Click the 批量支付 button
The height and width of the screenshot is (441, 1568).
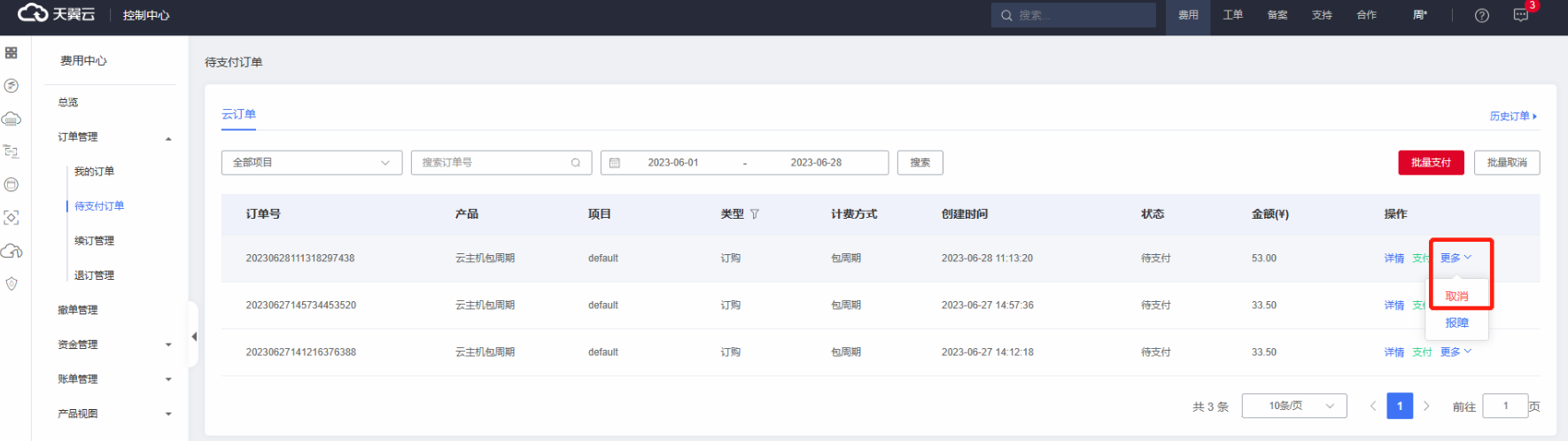coord(1431,163)
